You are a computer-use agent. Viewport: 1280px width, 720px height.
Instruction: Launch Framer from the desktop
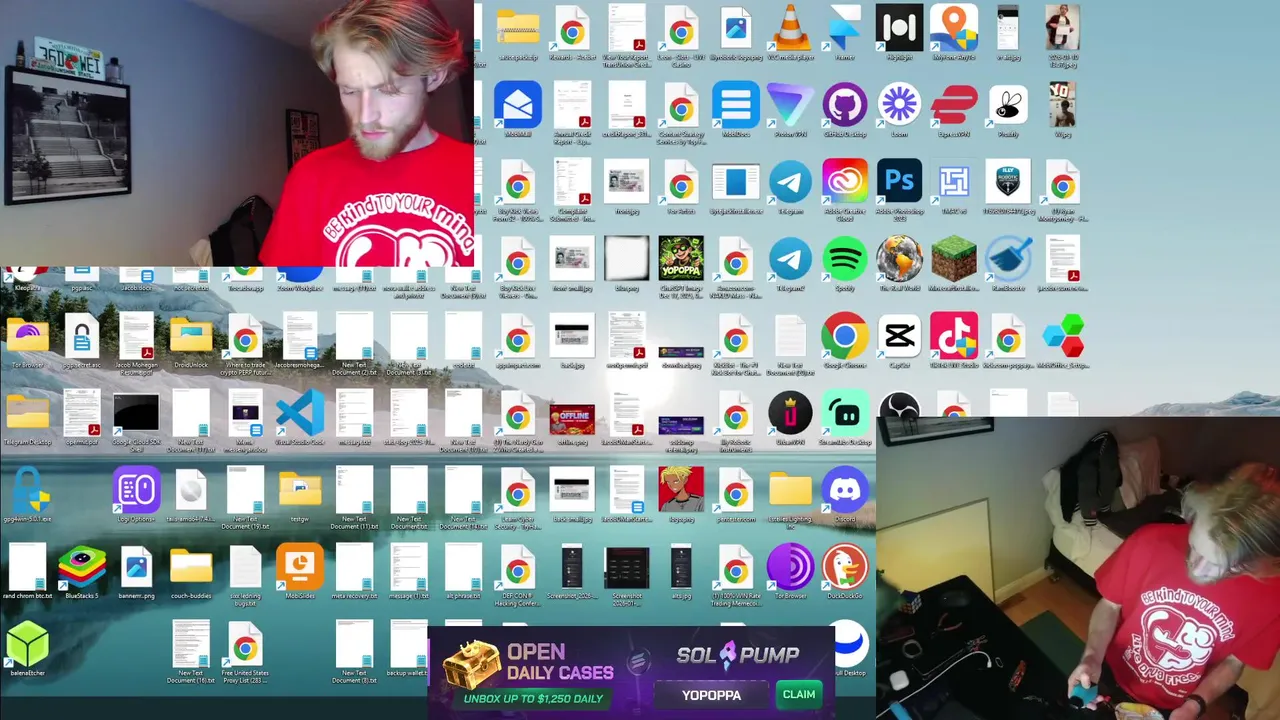click(x=845, y=28)
